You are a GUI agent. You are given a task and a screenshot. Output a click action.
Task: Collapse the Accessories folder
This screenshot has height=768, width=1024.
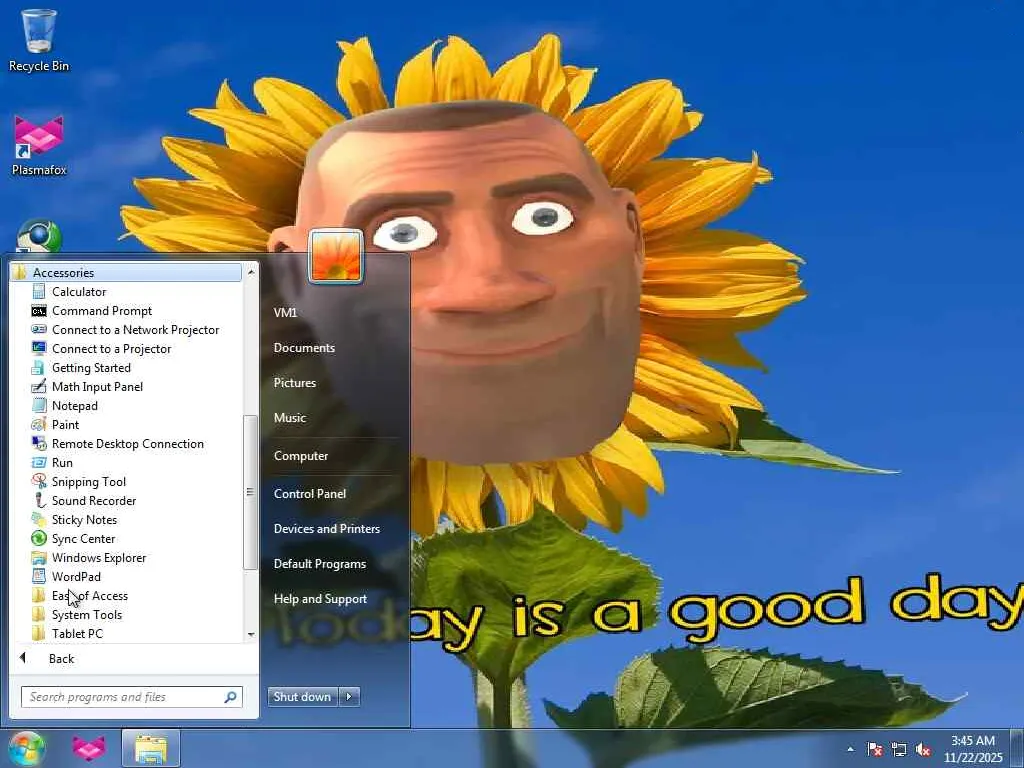(125, 272)
